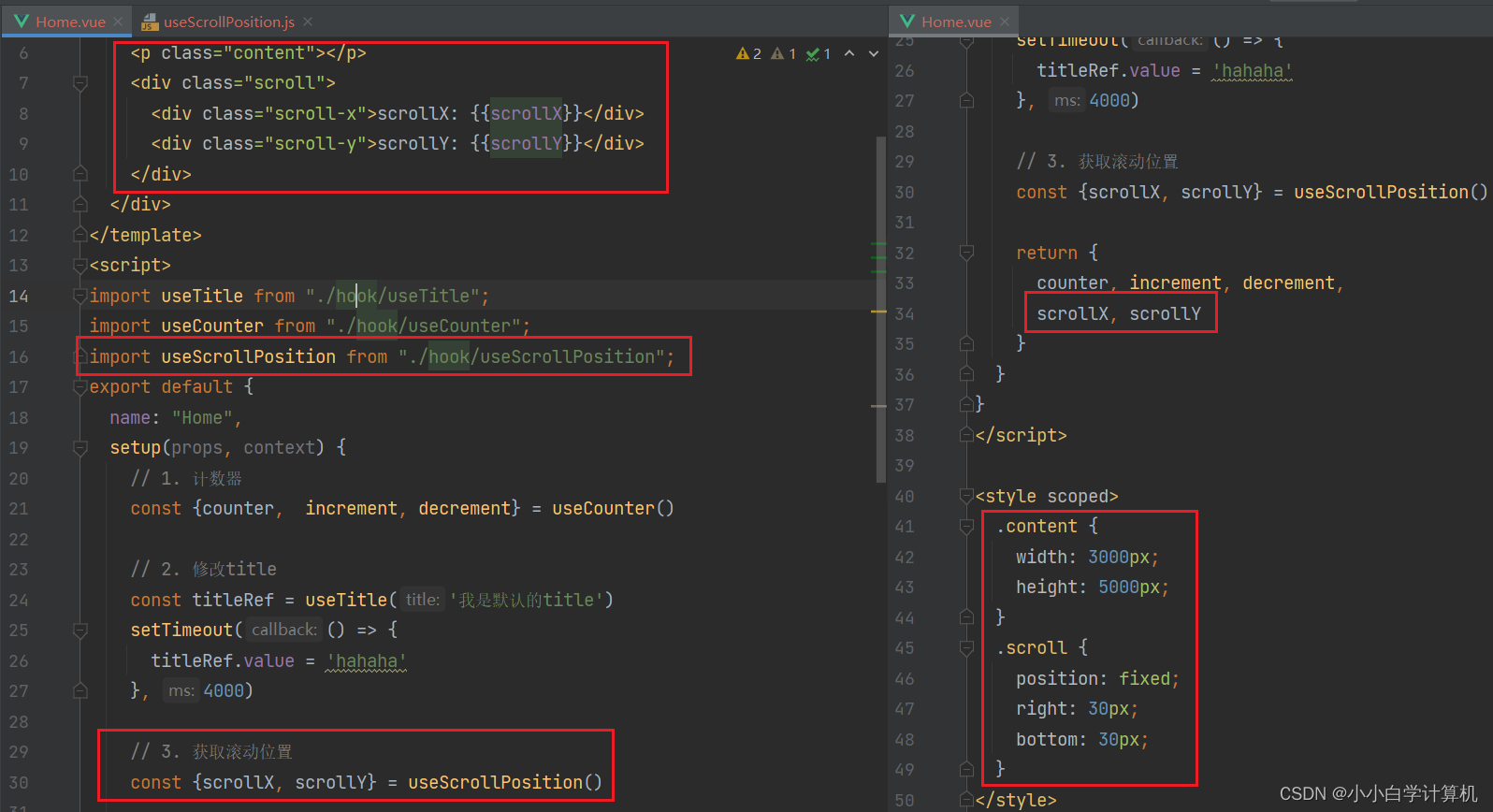Screen dimensions: 1493x812
Task: Collapse fold marker at closing div line 10
Action: (80, 174)
